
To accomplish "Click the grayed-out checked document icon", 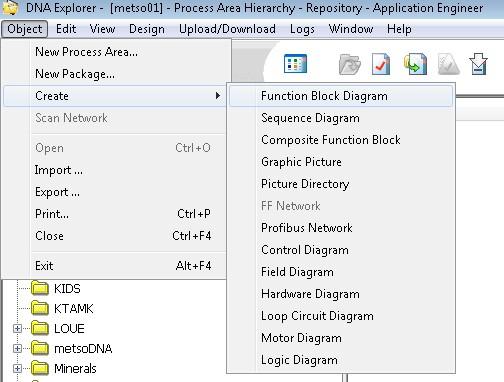I will 448,64.
